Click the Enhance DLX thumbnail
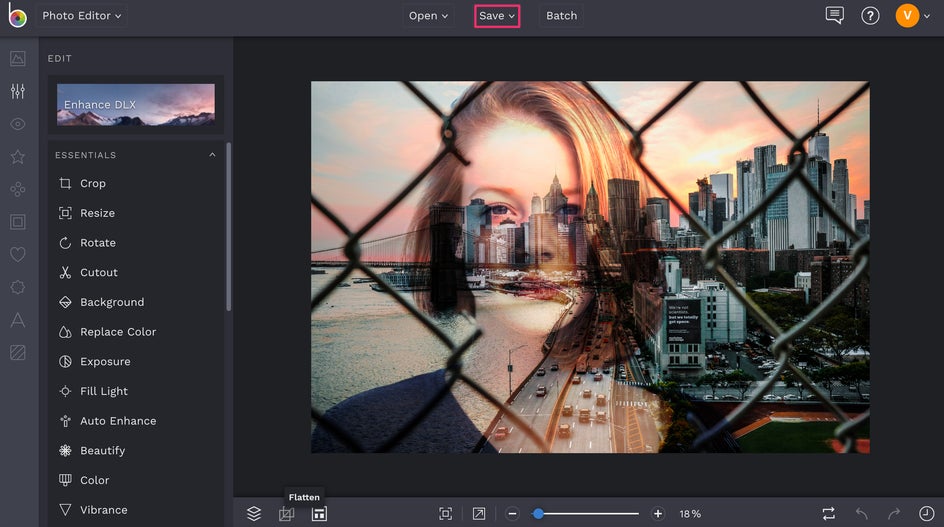944x527 pixels. pyautogui.click(x=136, y=105)
